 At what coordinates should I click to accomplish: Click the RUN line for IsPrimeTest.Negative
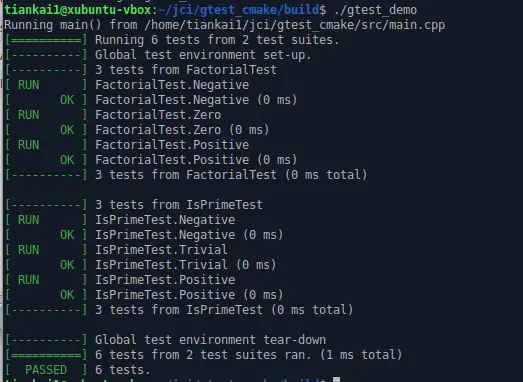coord(120,220)
